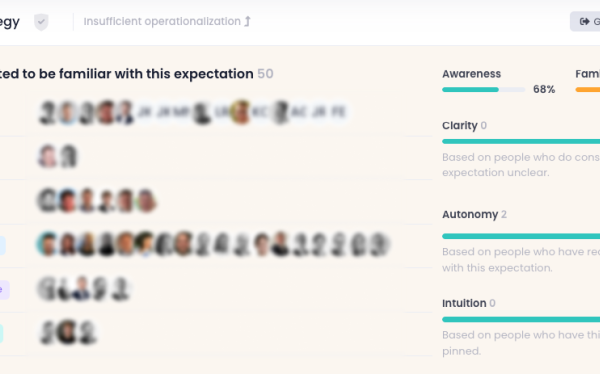The height and width of the screenshot is (374, 600).
Task: Click the Autonomy heading
Action: (x=470, y=214)
